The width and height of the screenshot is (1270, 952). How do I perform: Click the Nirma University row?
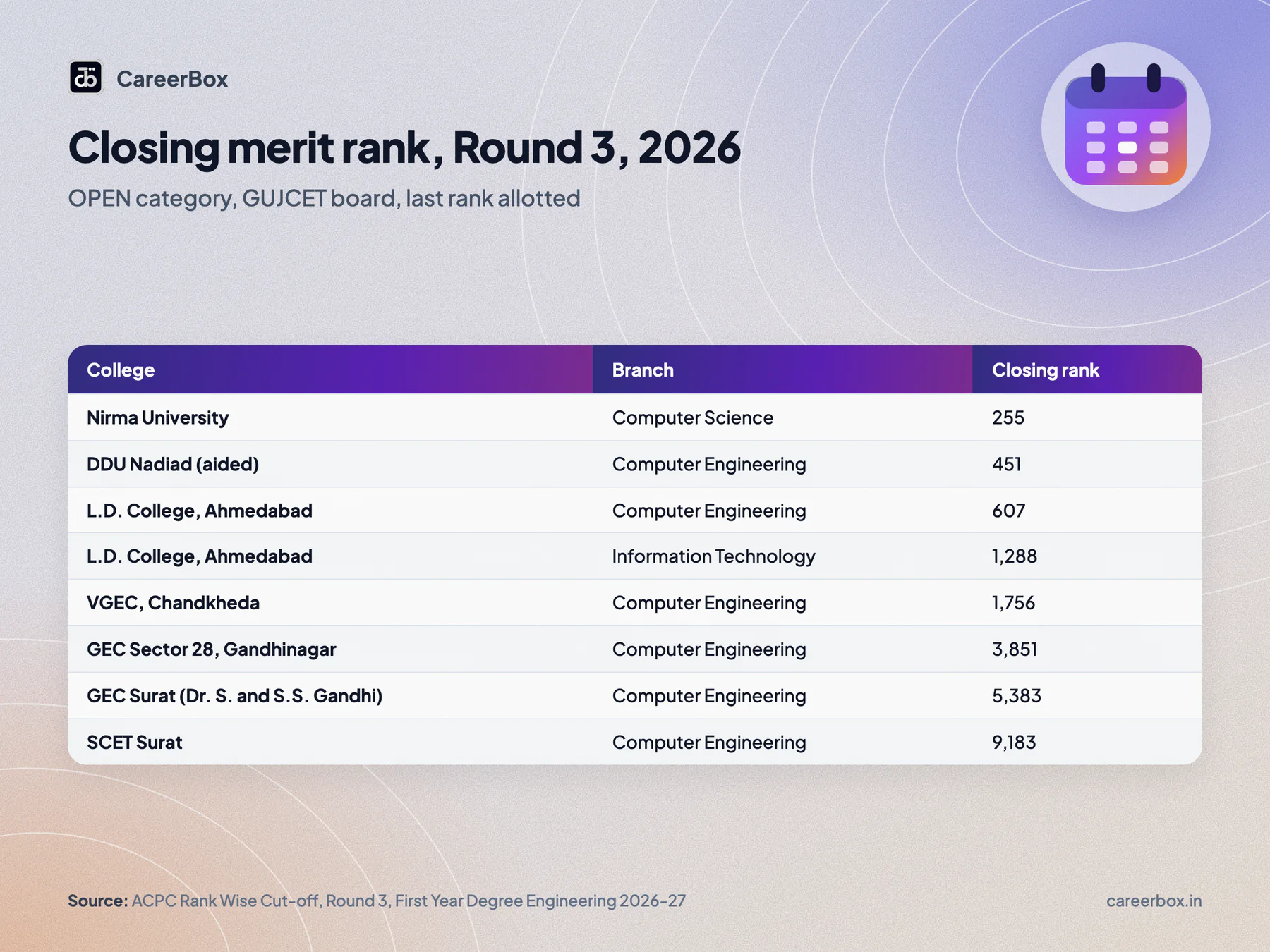[x=635, y=417]
